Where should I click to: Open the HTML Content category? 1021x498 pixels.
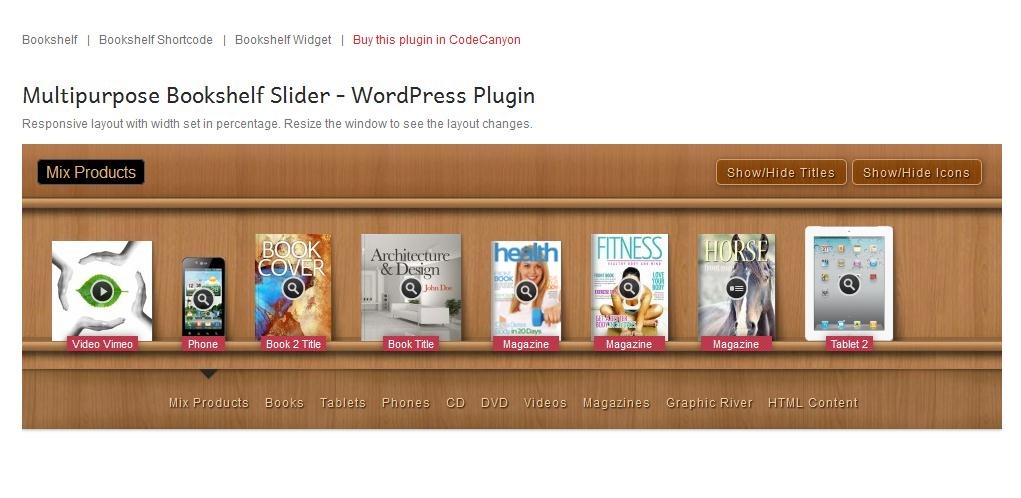pyautogui.click(x=813, y=403)
